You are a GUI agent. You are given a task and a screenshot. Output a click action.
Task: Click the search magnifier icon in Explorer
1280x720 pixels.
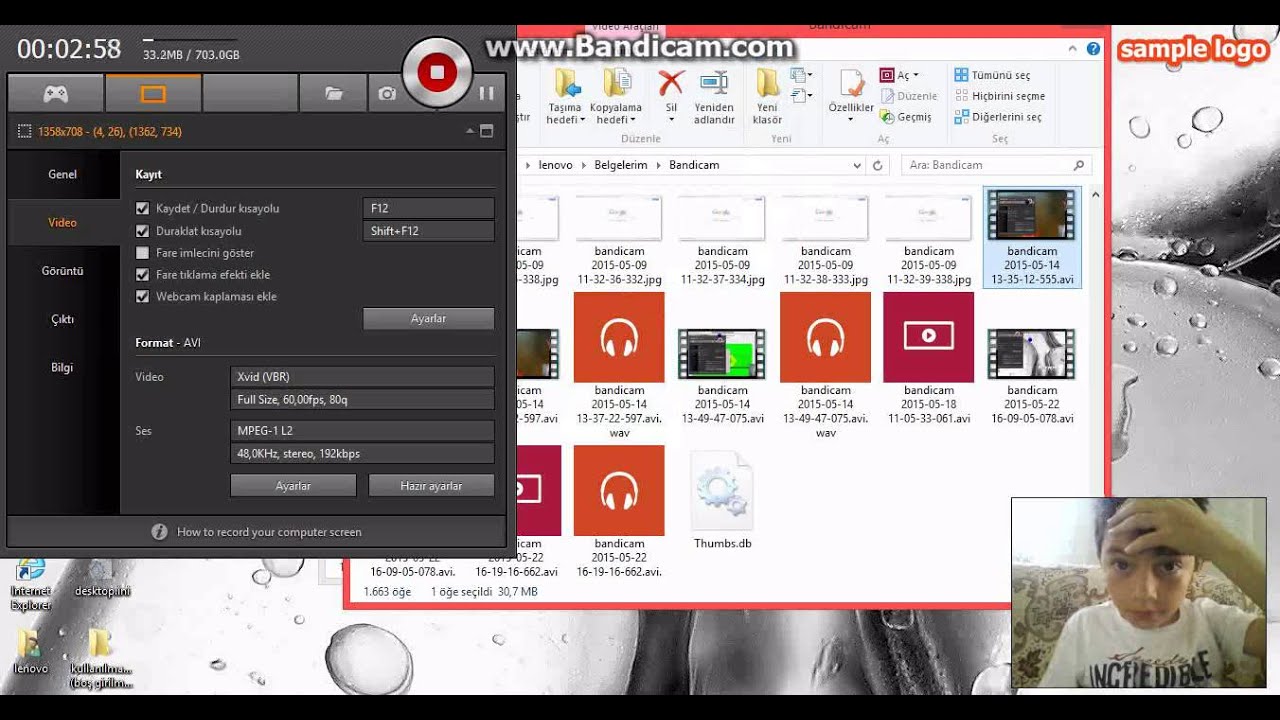1079,165
